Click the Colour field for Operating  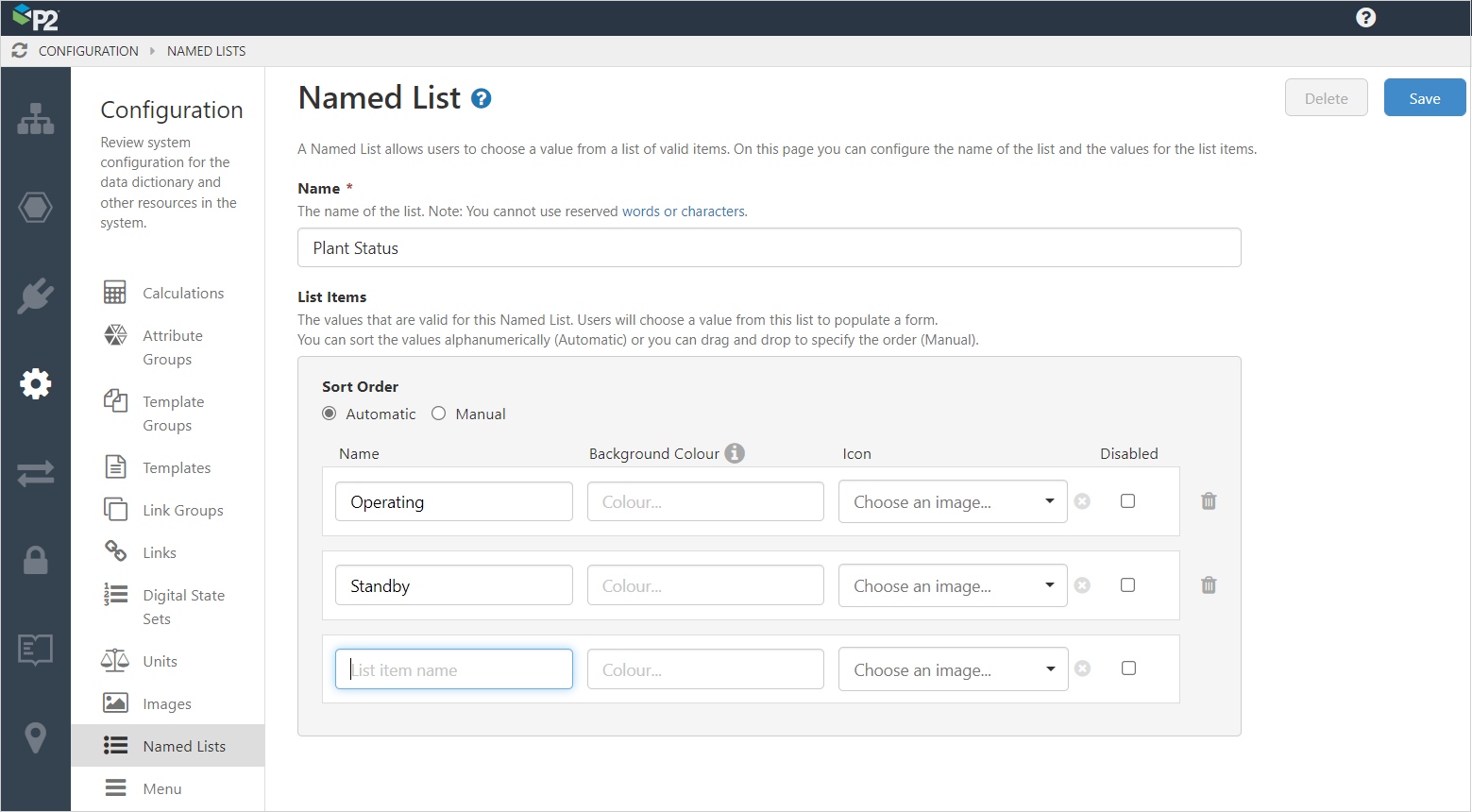[705, 502]
